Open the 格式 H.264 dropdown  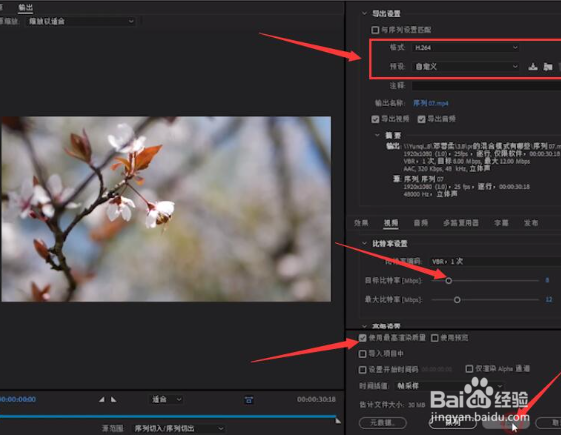(x=465, y=48)
